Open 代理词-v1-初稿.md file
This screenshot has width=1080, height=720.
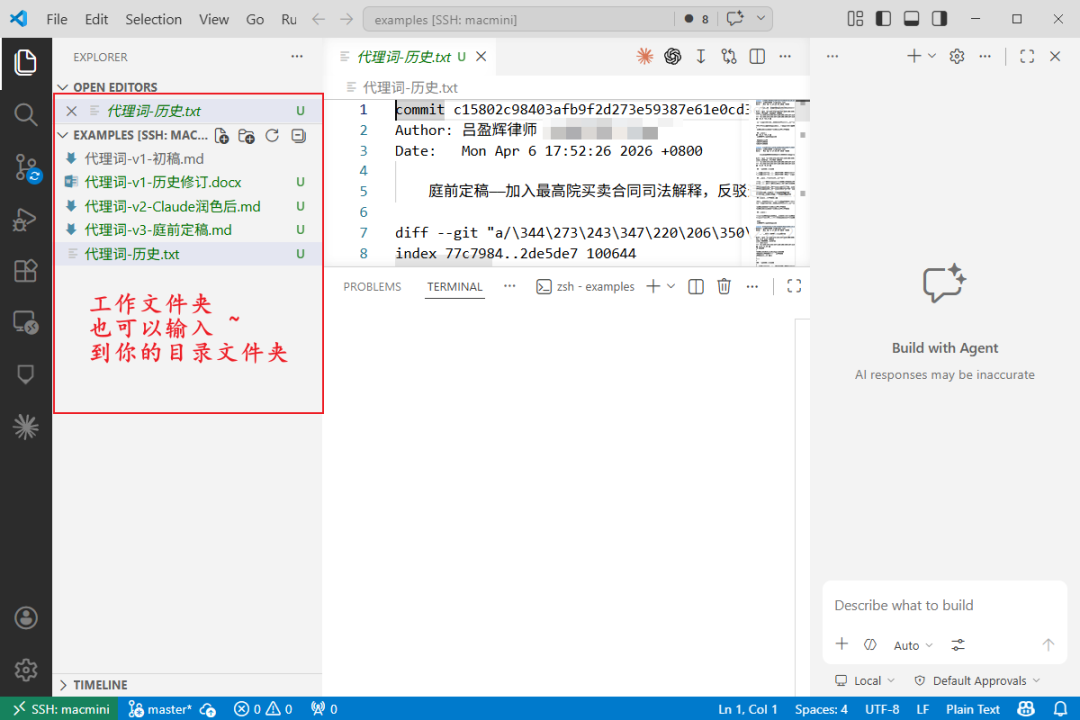pos(187,159)
